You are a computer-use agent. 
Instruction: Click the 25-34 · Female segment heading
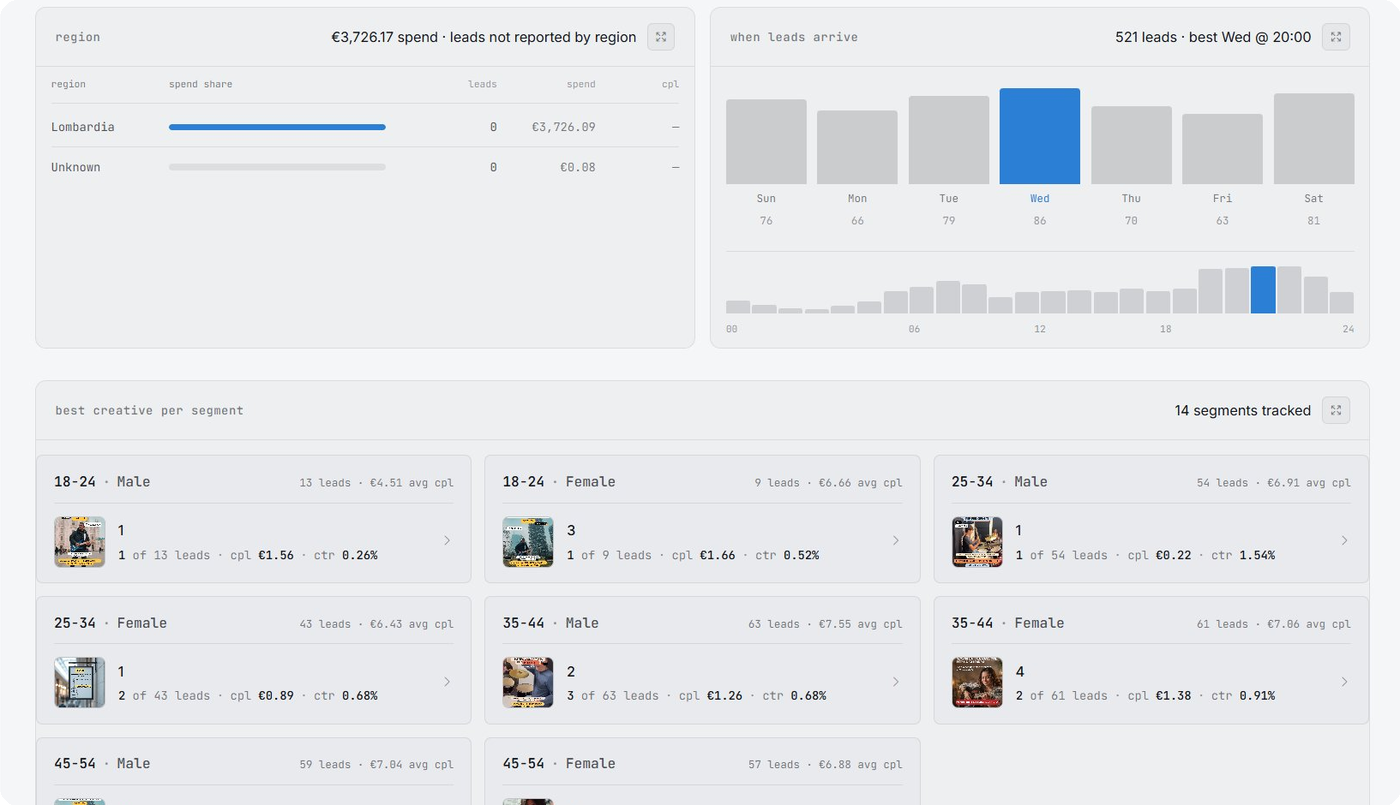point(110,622)
